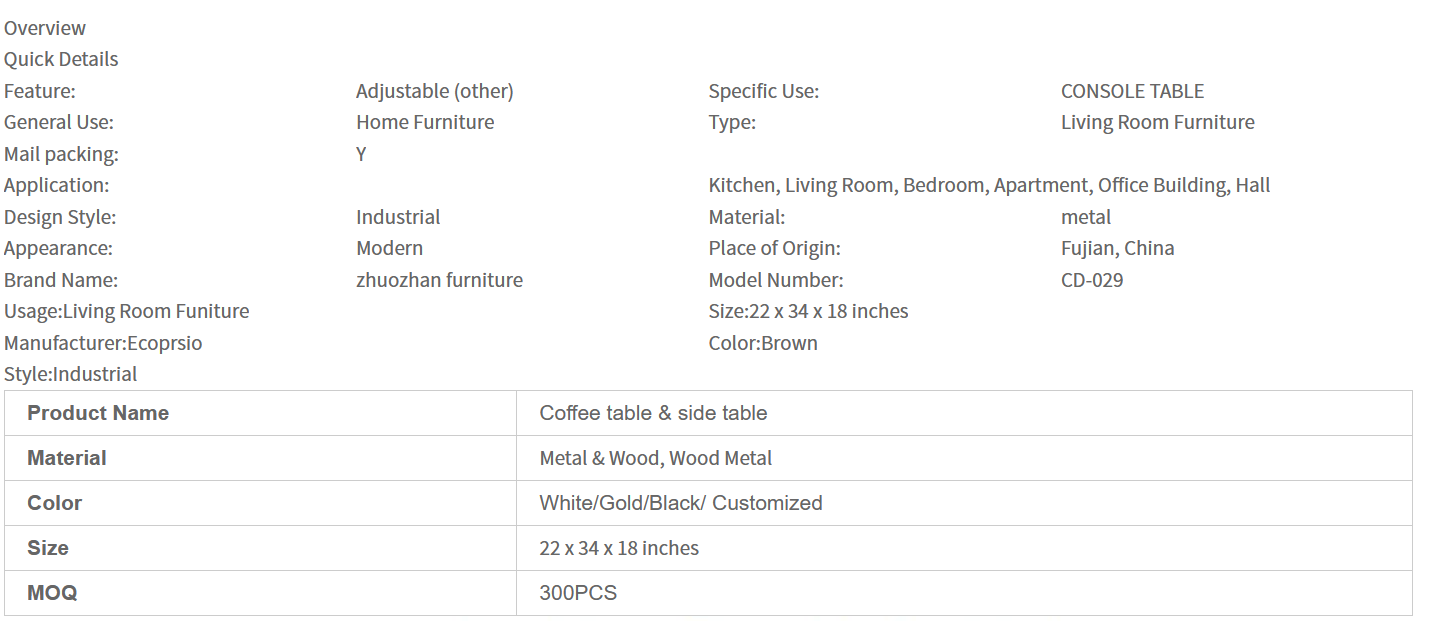Click the "Metal & Wood, Wood Metal" cell
This screenshot has width=1429, height=621.
click(x=655, y=458)
